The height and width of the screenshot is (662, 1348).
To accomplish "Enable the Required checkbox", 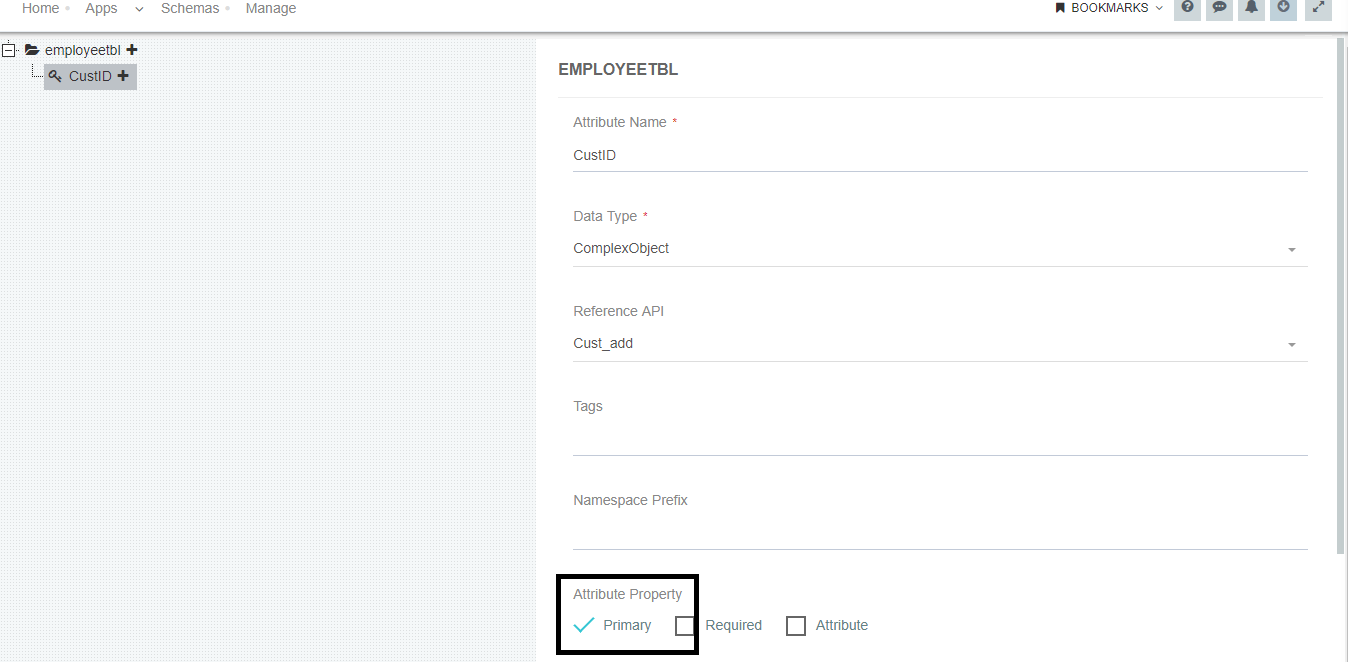I will tap(685, 626).
